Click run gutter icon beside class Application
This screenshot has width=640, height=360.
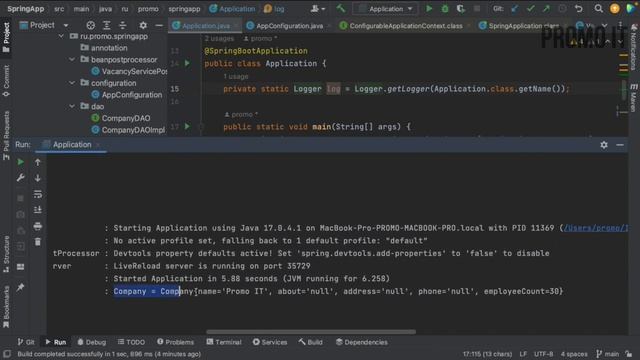click(x=187, y=63)
